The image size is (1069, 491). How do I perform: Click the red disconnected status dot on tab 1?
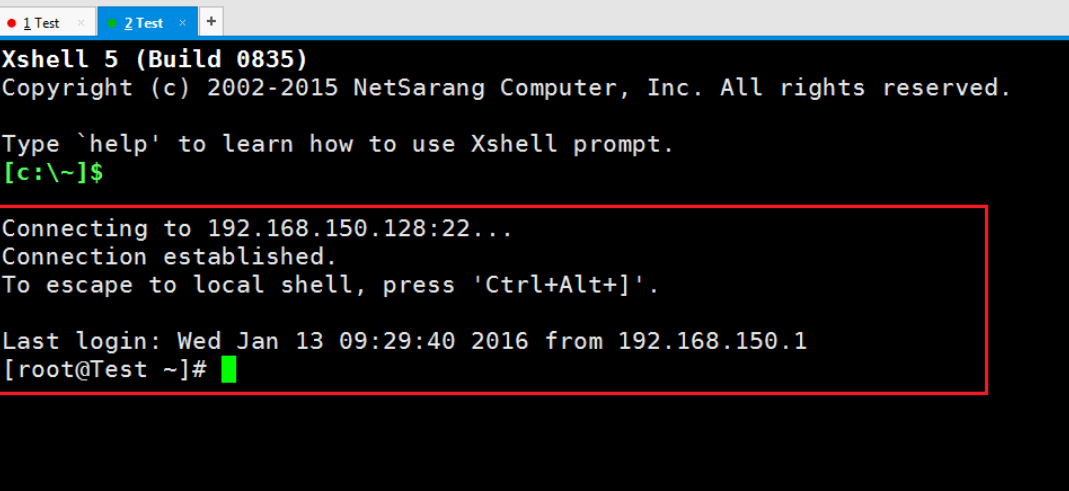[x=12, y=23]
